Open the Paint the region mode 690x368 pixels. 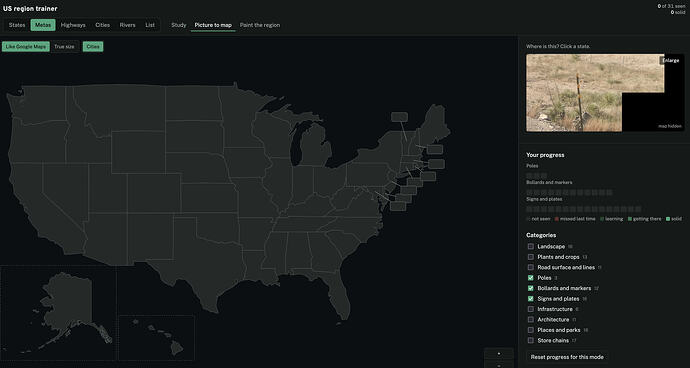(x=260, y=25)
